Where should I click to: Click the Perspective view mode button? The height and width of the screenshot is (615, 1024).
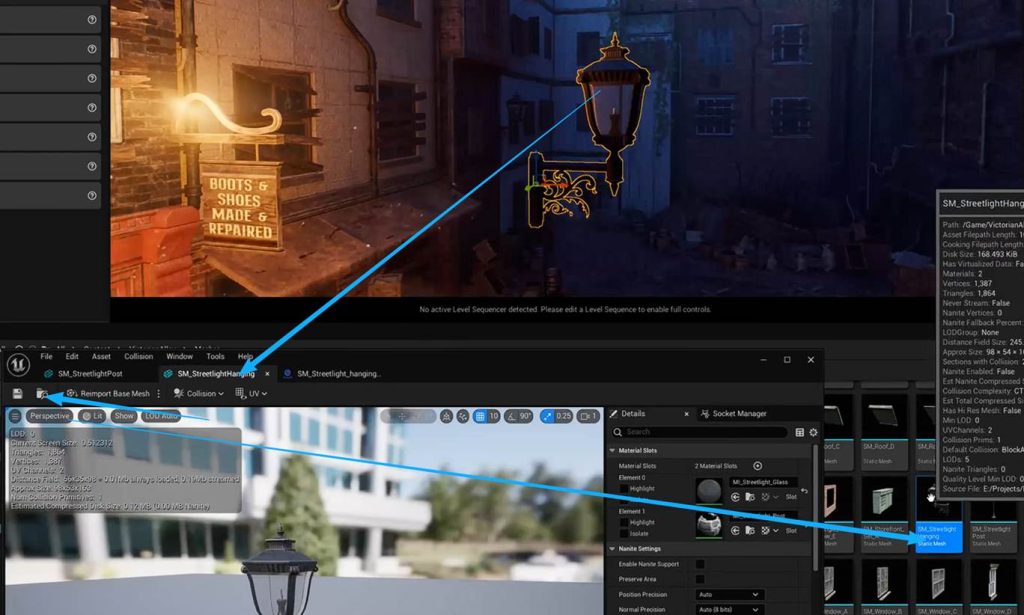(x=48, y=416)
